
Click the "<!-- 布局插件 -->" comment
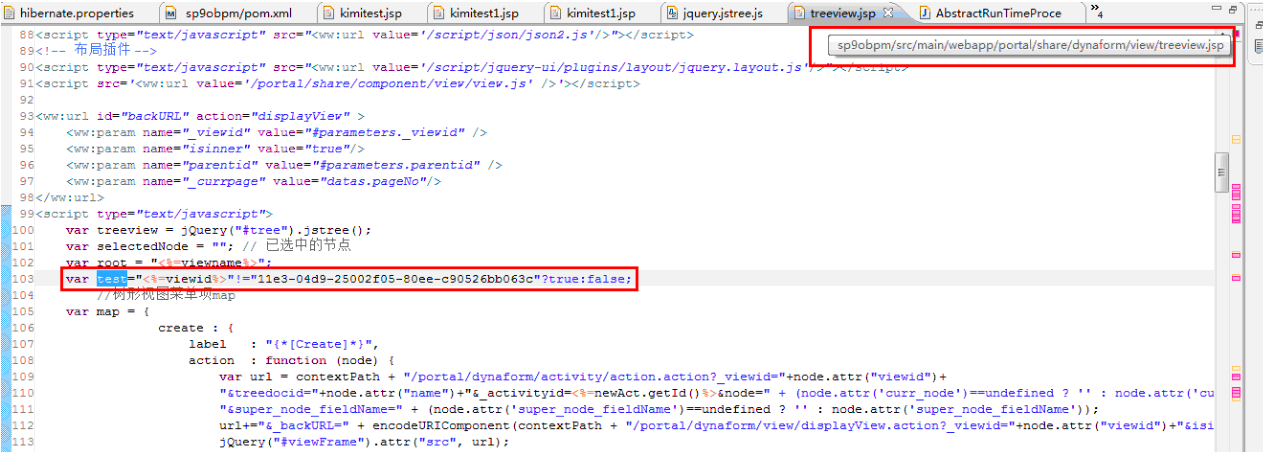point(96,50)
